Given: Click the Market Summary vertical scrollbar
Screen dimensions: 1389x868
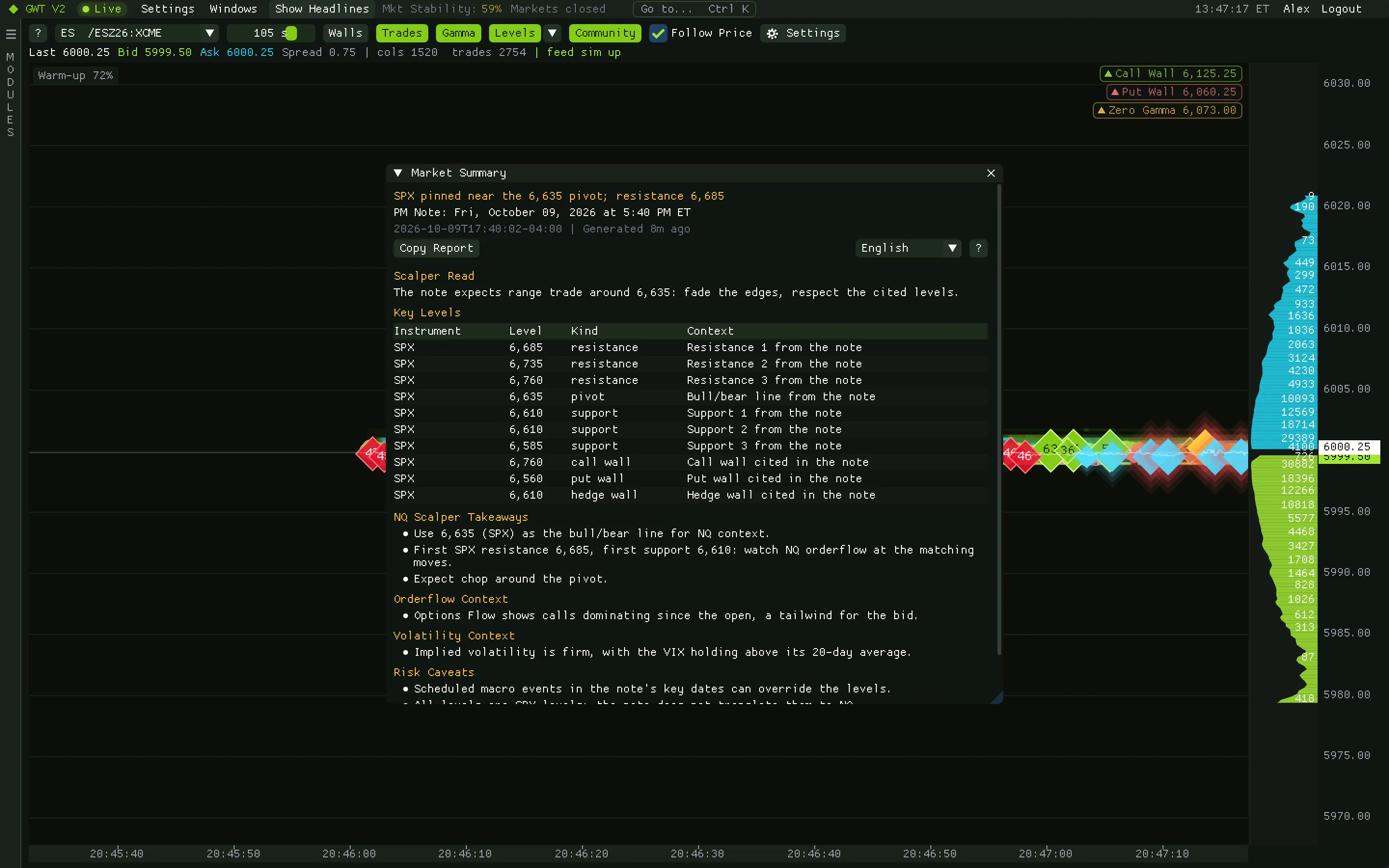Looking at the screenshot, I should 999,419.
